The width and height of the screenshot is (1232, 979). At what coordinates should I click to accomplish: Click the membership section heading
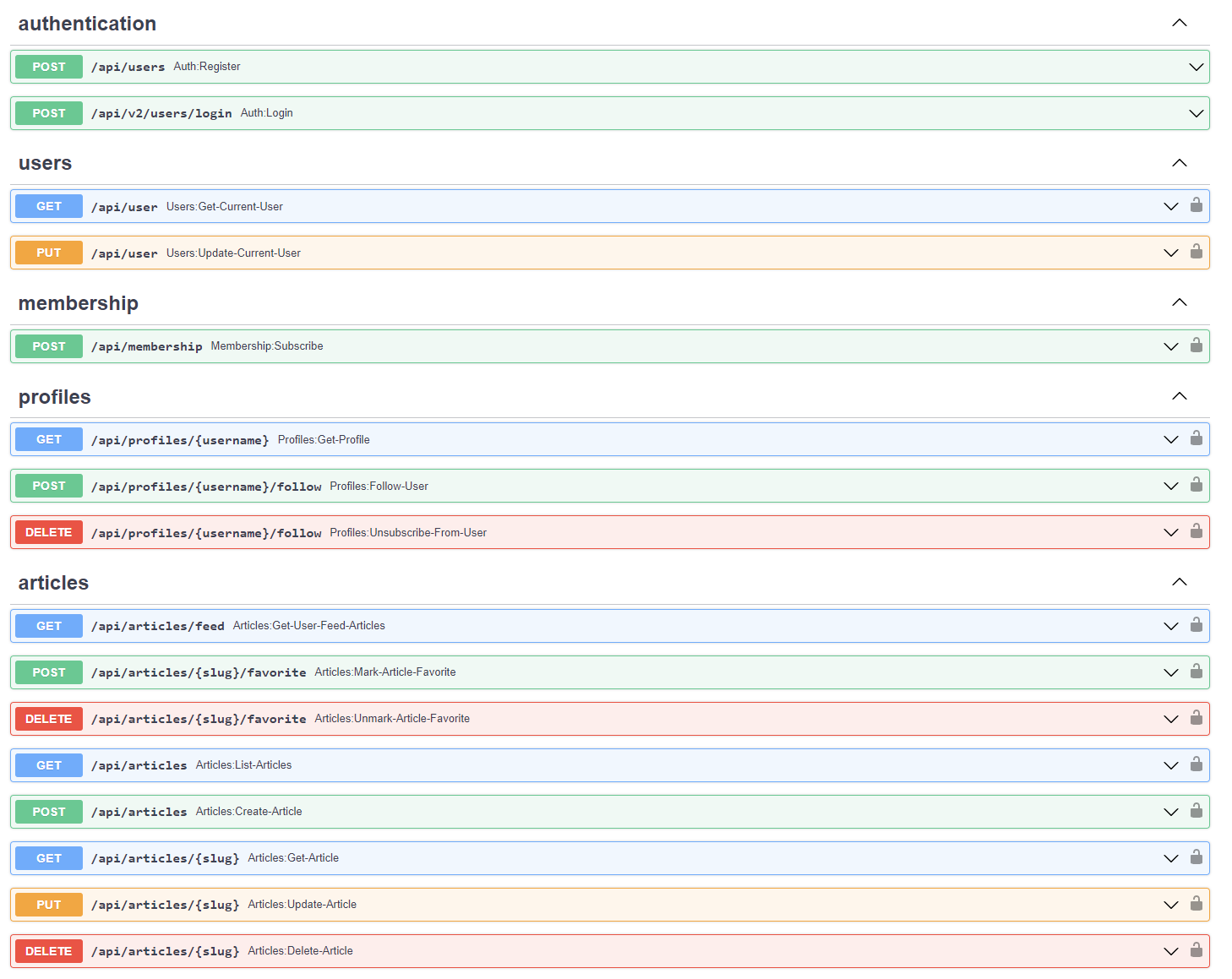79,303
